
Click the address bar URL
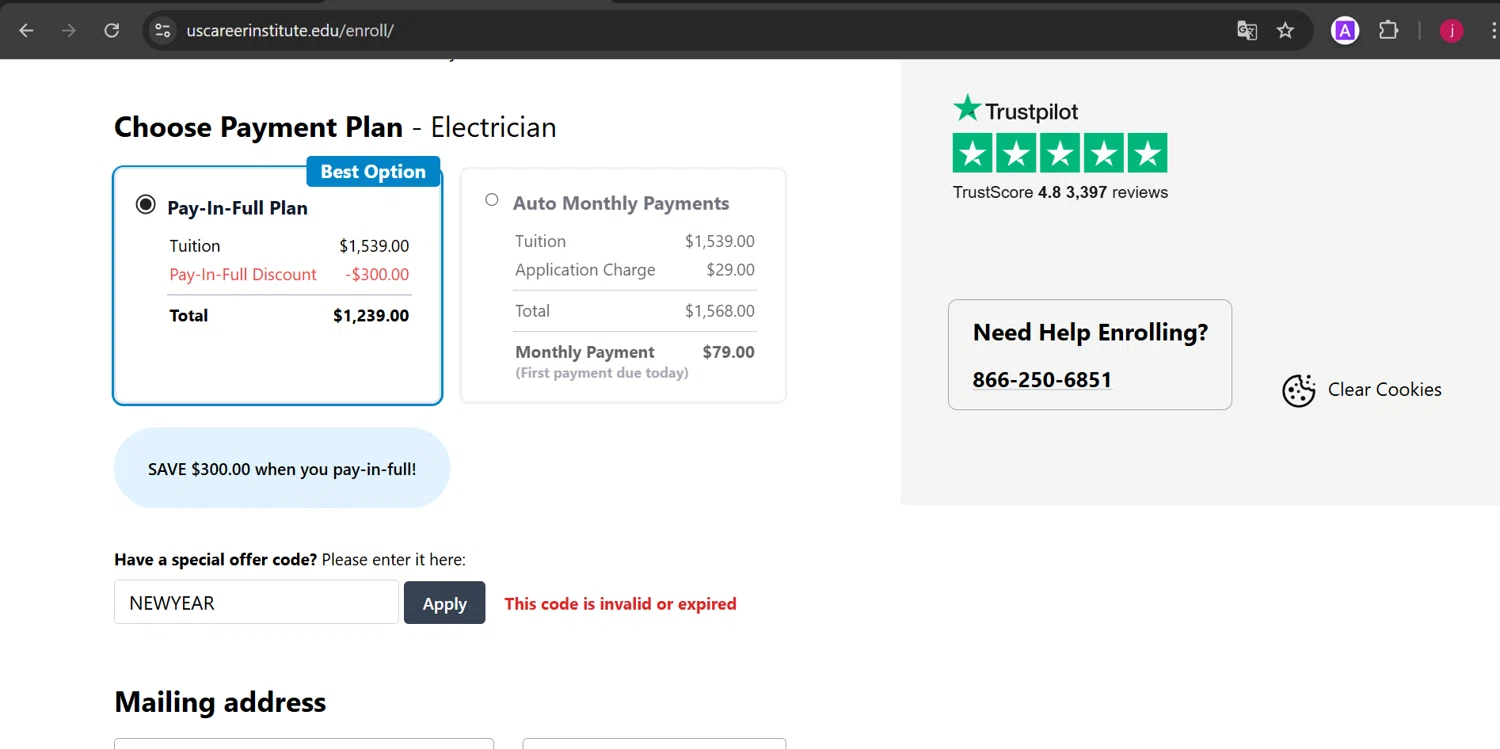pyautogui.click(x=290, y=31)
